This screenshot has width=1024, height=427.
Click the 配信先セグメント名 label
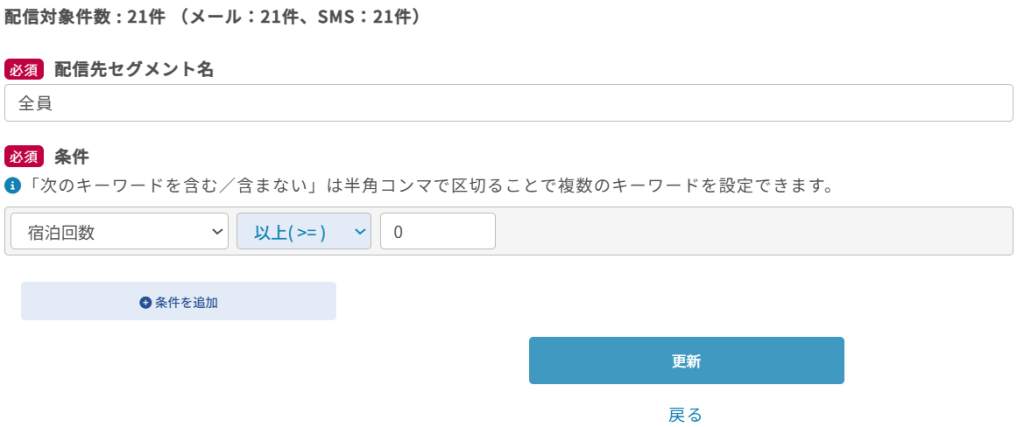coord(134,69)
